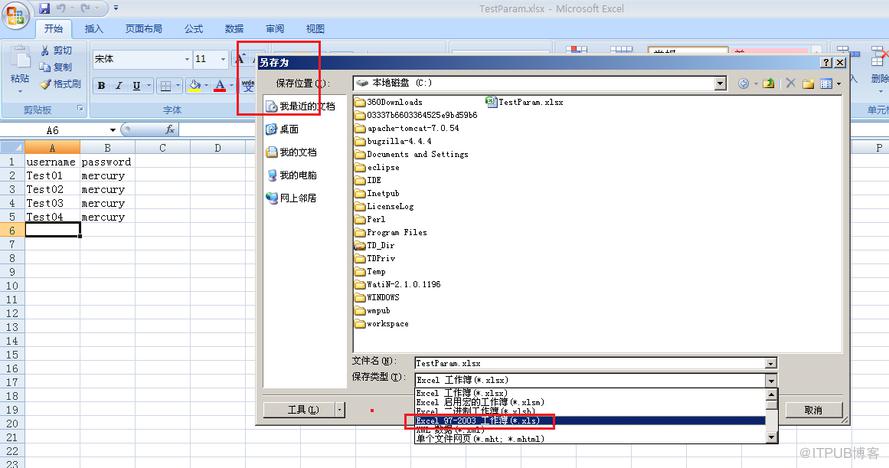Switch to the 公式 ribbon tab
This screenshot has width=889, height=468.
tap(193, 28)
